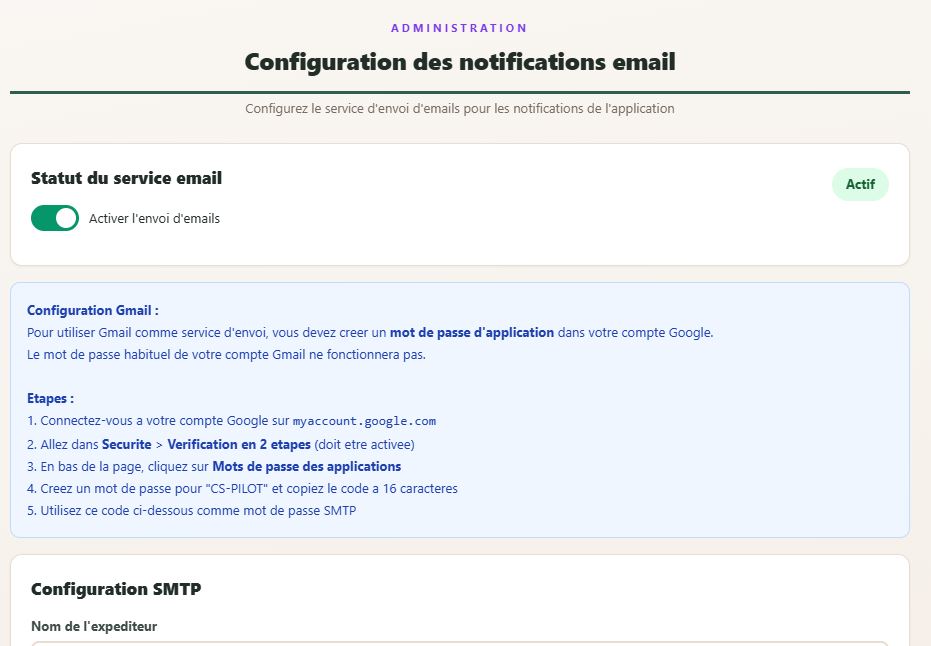
Task: Click step 4 mentioning "CS-PILOT"
Action: click(x=242, y=488)
